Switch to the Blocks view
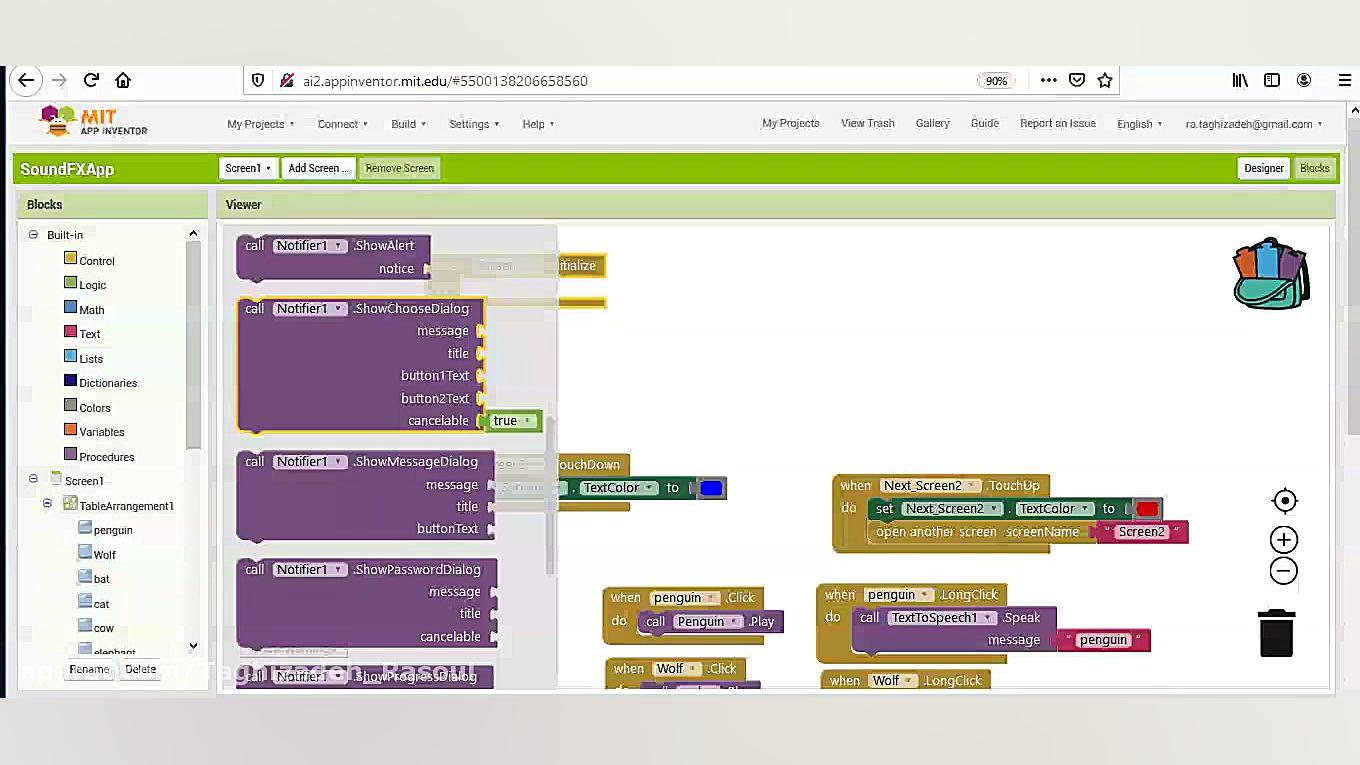 (1315, 168)
